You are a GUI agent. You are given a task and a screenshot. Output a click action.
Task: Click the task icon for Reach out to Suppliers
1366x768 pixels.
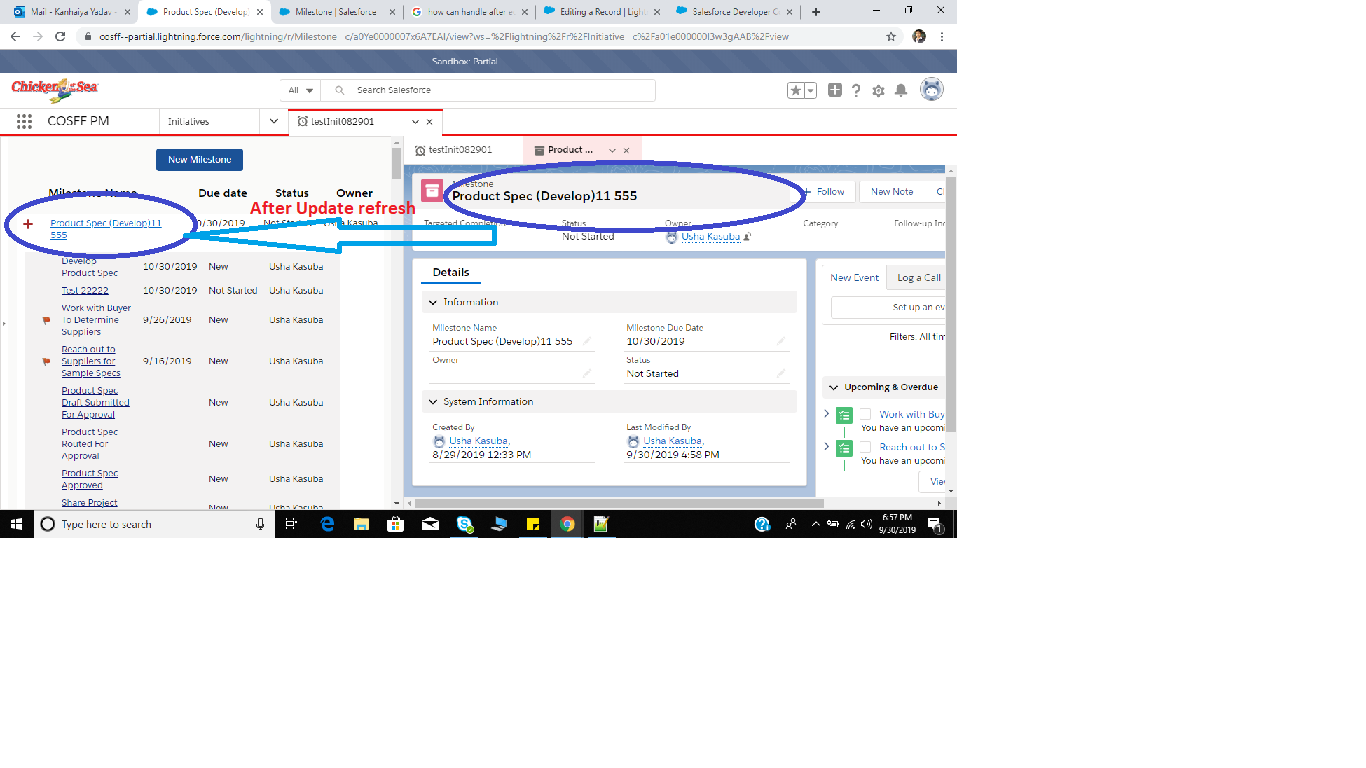844,448
